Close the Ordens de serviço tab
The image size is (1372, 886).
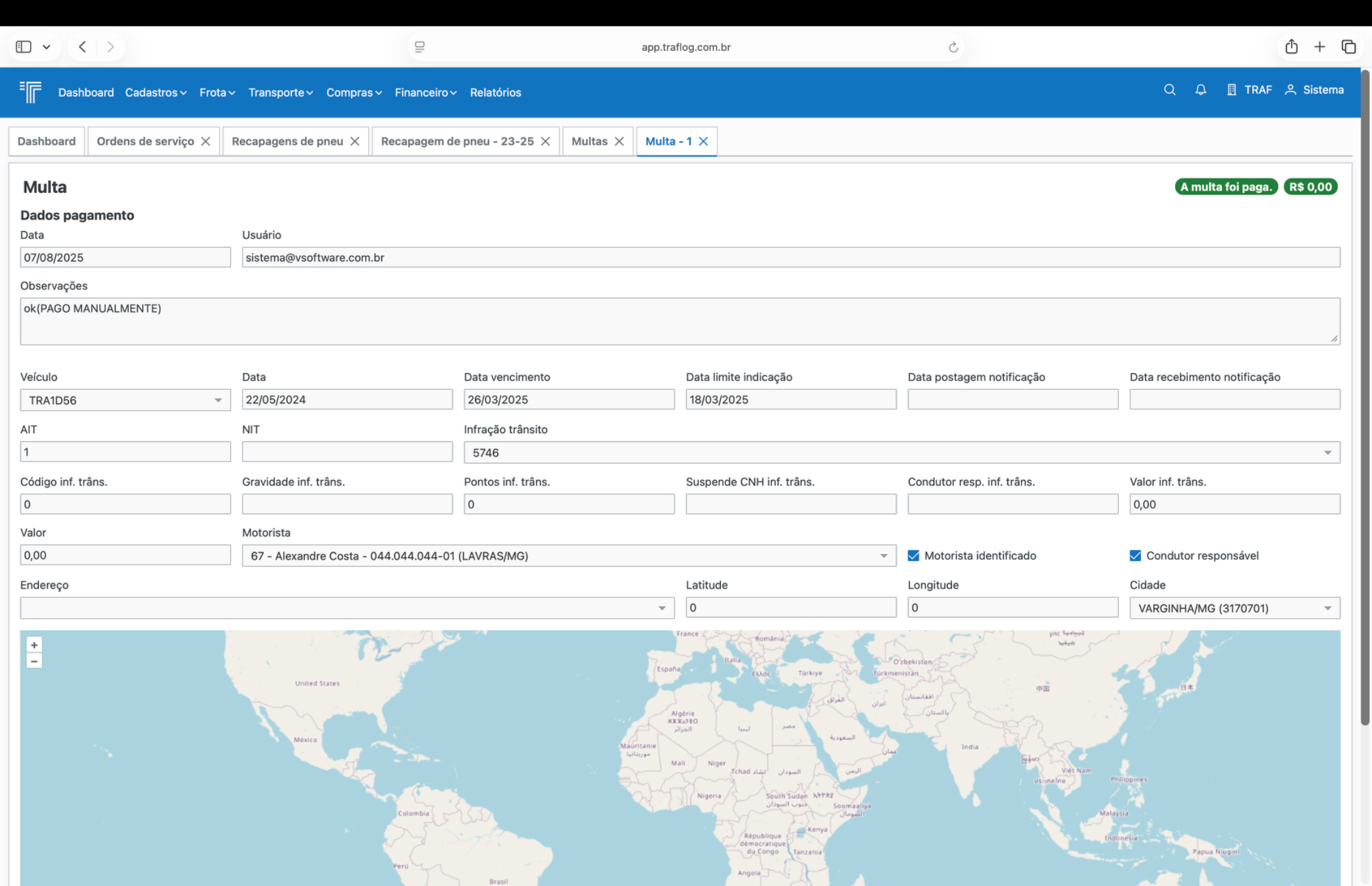click(x=206, y=141)
